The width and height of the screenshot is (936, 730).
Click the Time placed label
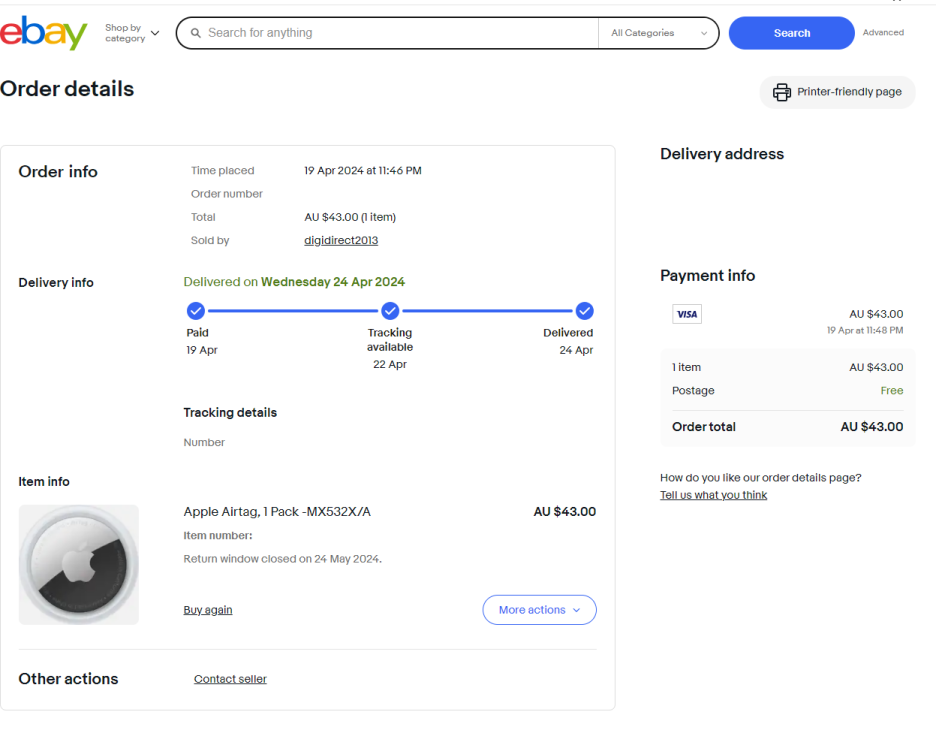click(223, 171)
